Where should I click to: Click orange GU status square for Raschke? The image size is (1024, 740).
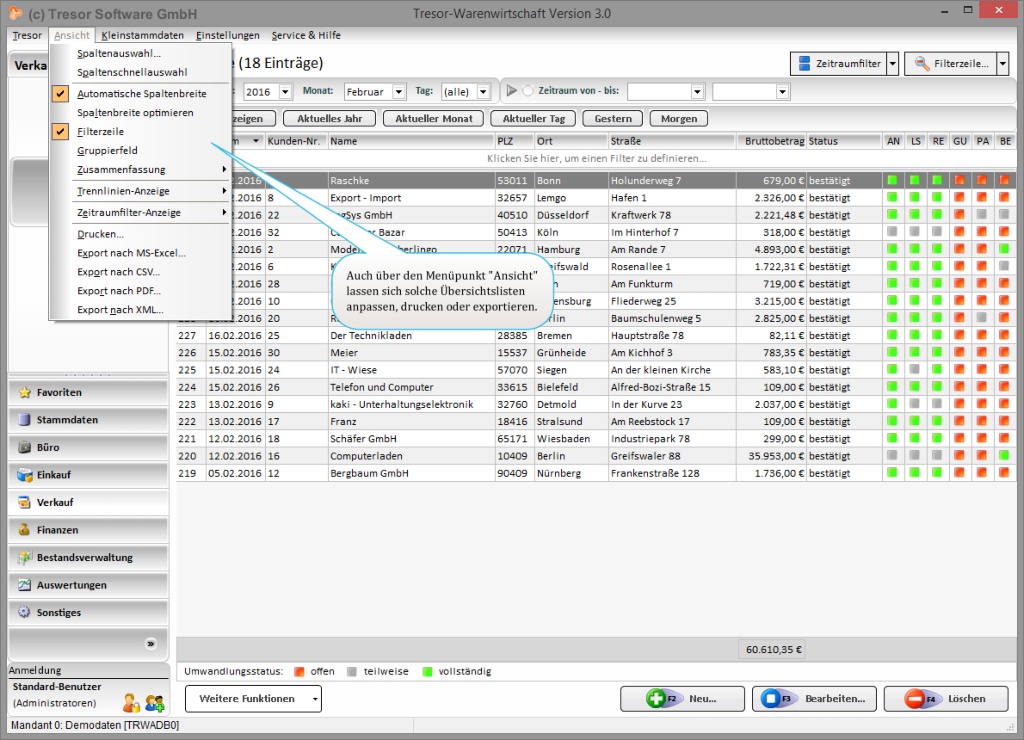959,181
